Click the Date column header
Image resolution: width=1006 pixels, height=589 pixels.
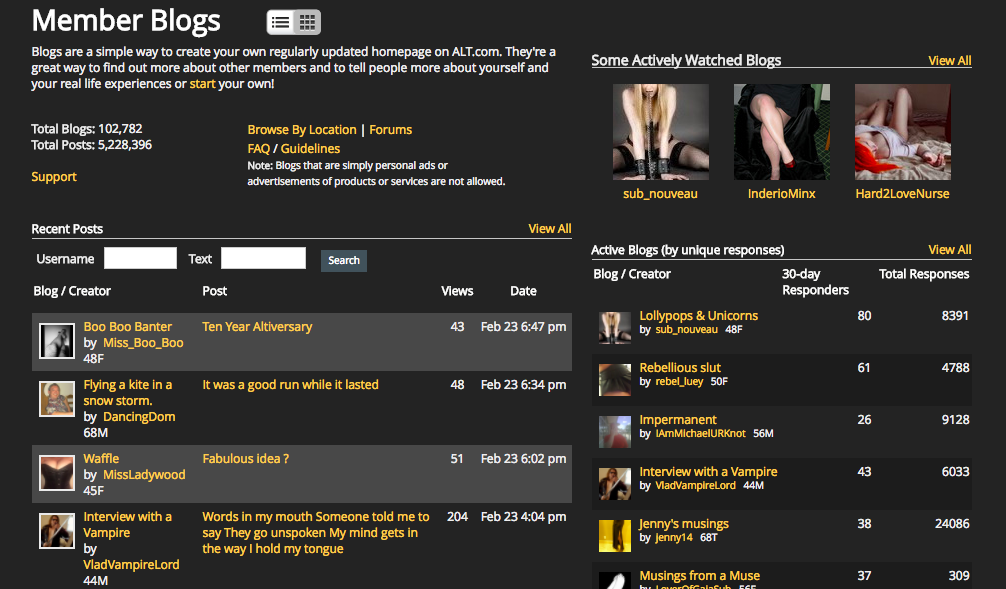point(524,291)
